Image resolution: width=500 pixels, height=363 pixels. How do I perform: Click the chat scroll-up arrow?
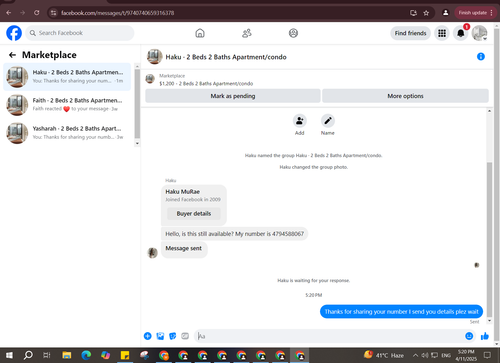click(489, 111)
